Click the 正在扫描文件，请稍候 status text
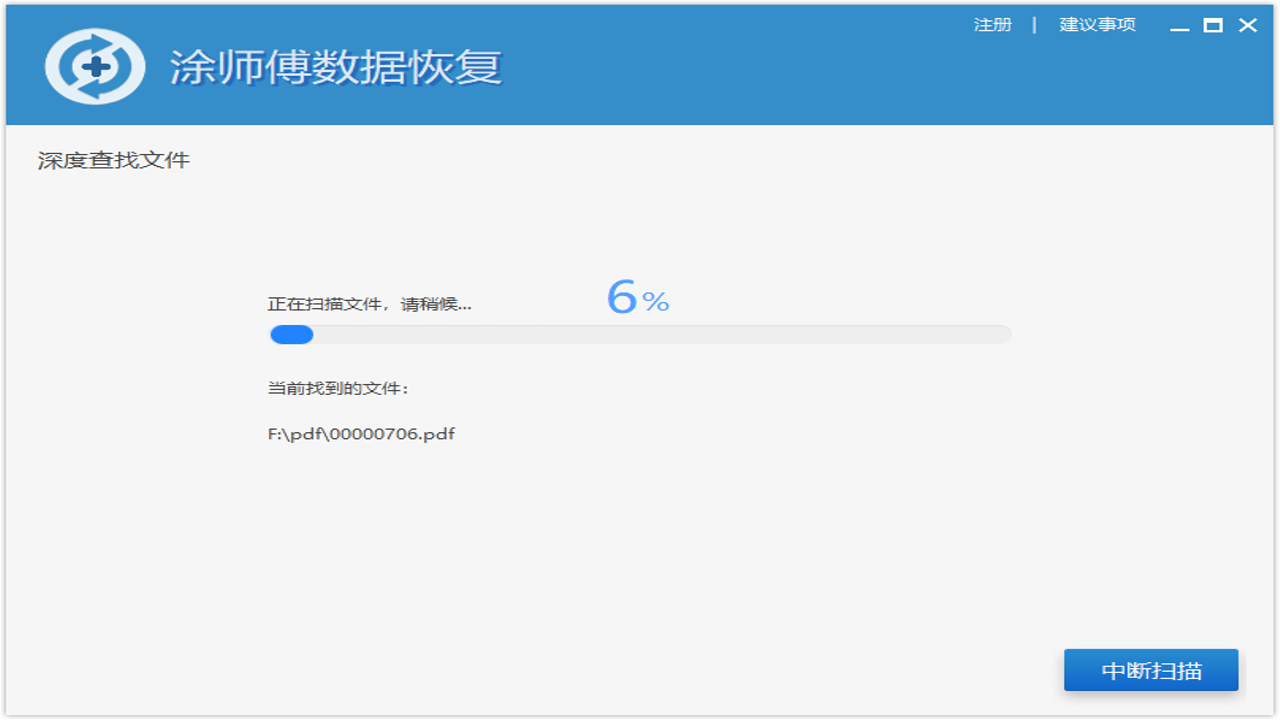 [x=369, y=304]
